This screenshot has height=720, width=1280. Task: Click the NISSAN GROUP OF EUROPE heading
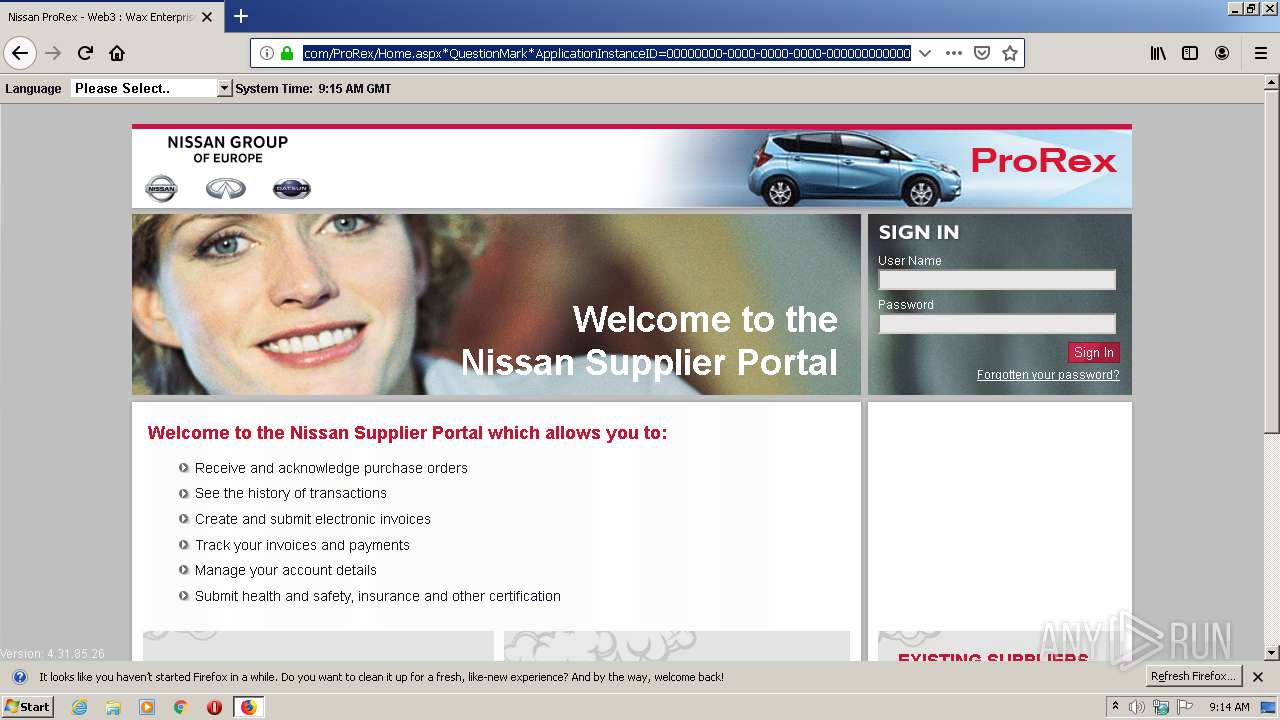pos(228,150)
